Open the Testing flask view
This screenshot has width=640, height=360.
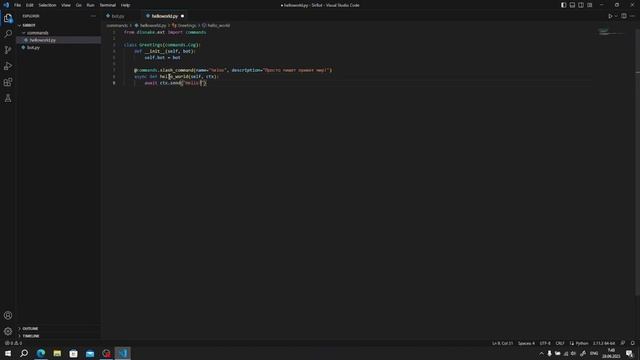(x=8, y=98)
